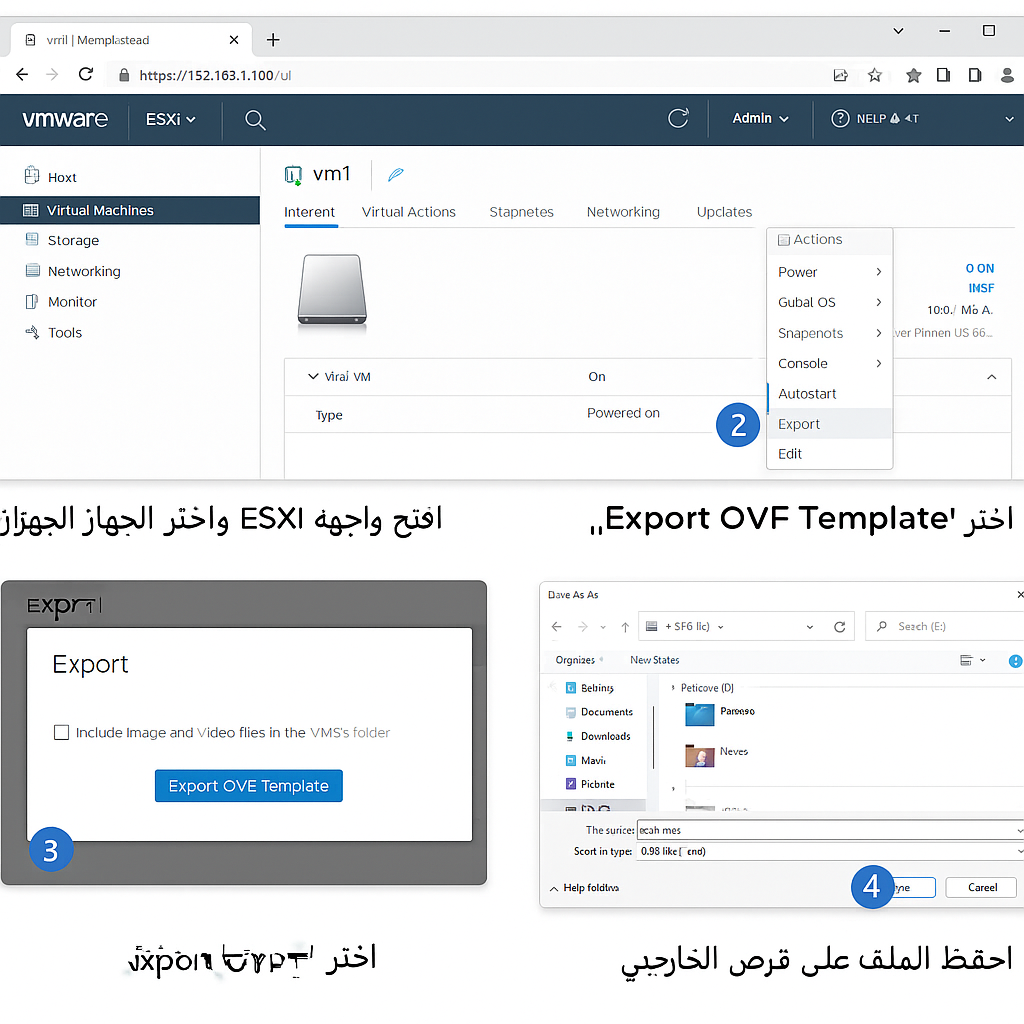
Task: Open the Admin user dropdown
Action: (x=760, y=119)
